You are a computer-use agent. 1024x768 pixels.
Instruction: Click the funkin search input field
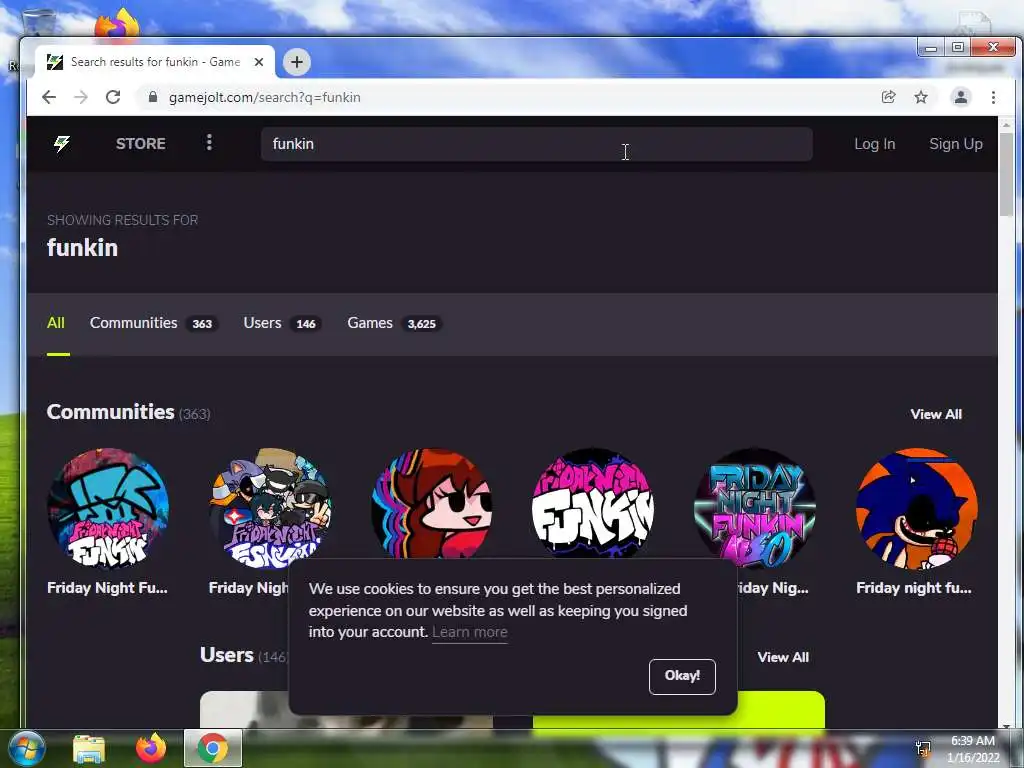[x=536, y=144]
